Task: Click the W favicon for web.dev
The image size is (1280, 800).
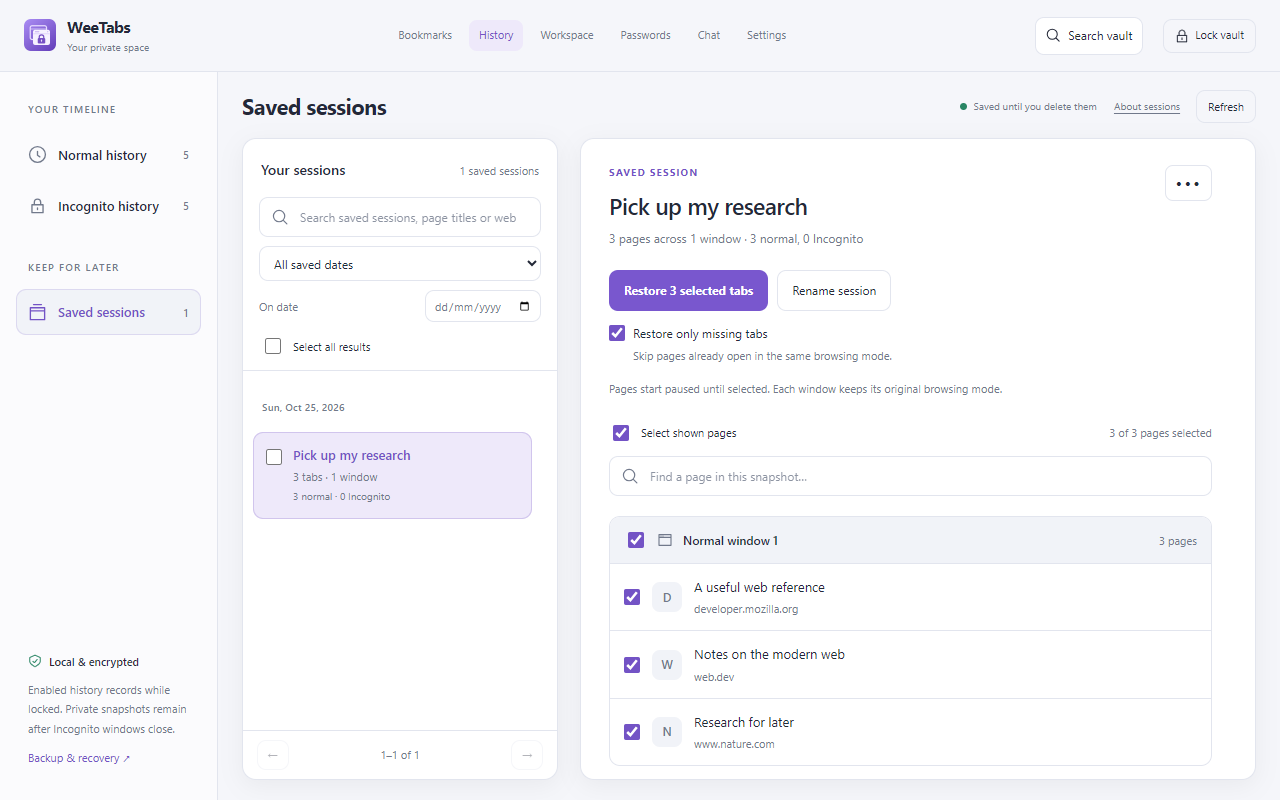Action: (x=667, y=665)
